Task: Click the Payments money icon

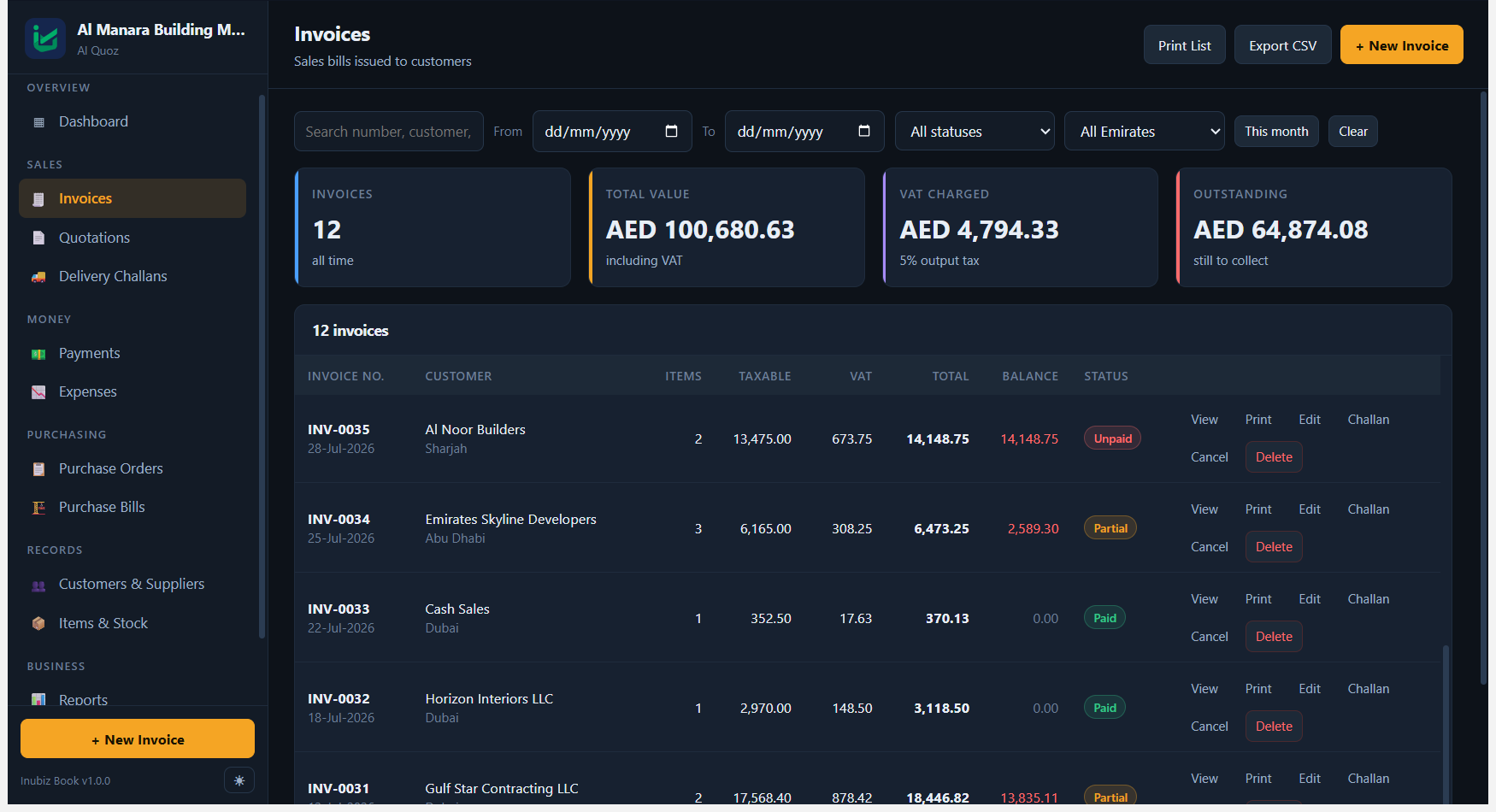Action: 38,354
